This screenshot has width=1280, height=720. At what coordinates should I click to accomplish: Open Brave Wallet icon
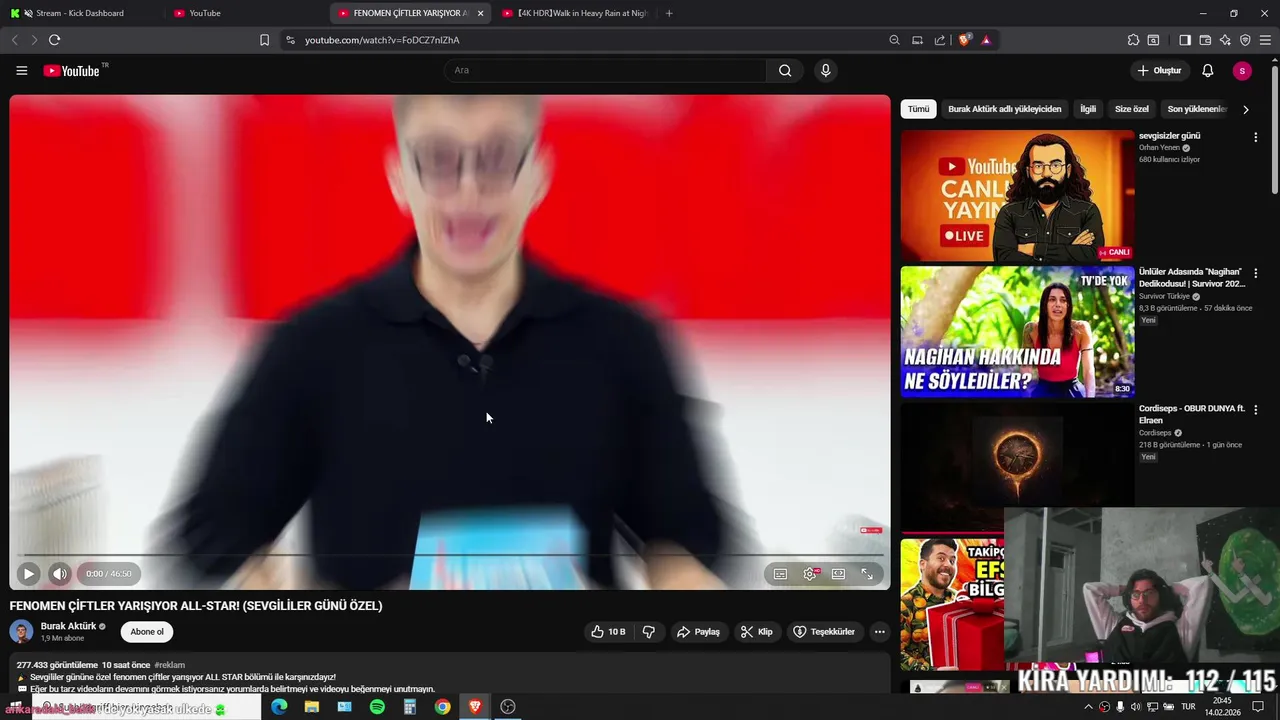1205,40
